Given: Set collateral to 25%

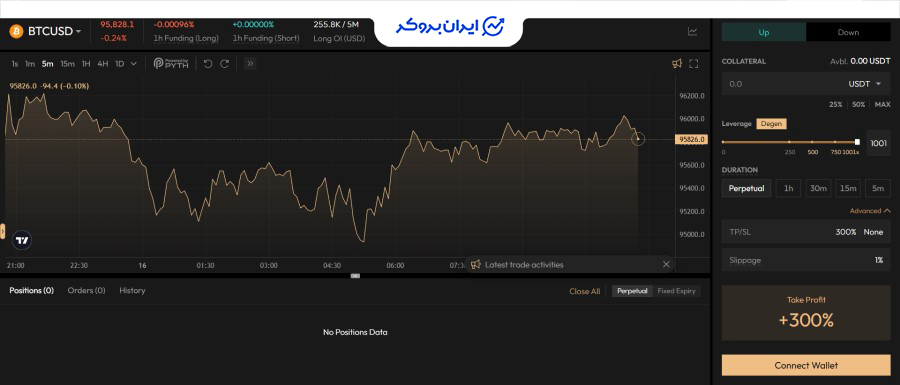Looking at the screenshot, I should (x=835, y=104).
